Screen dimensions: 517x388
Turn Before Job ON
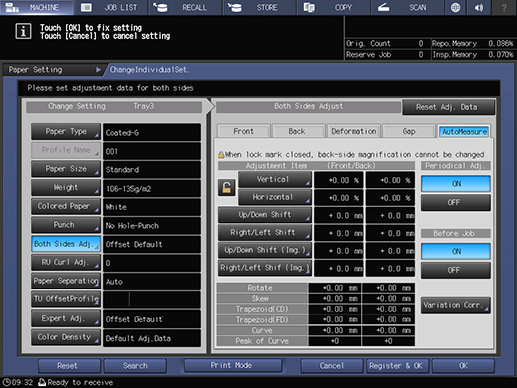[456, 251]
